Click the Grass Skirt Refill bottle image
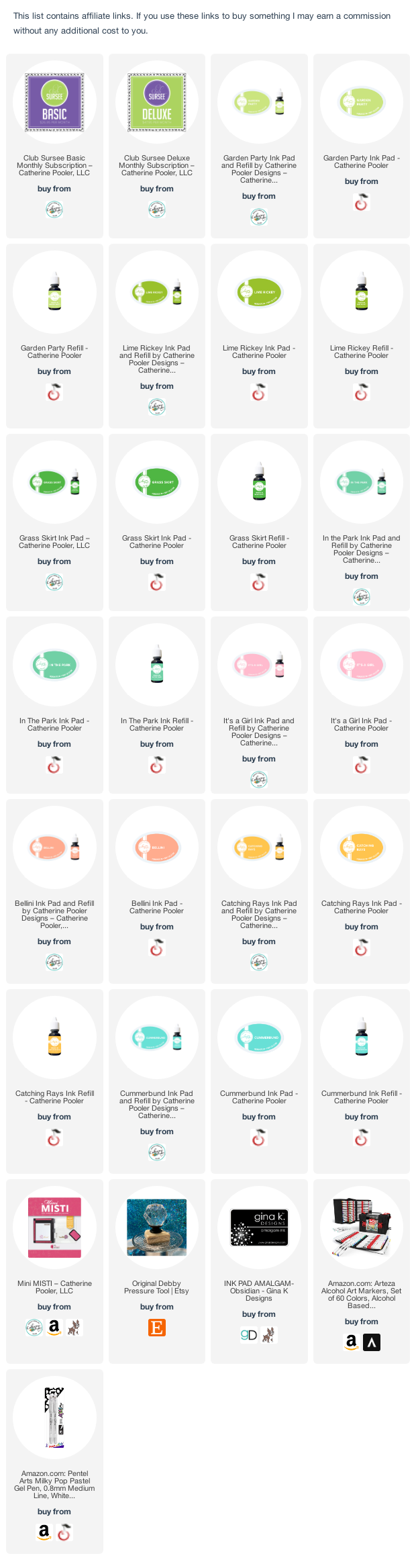The image size is (416, 1568). coord(259,482)
